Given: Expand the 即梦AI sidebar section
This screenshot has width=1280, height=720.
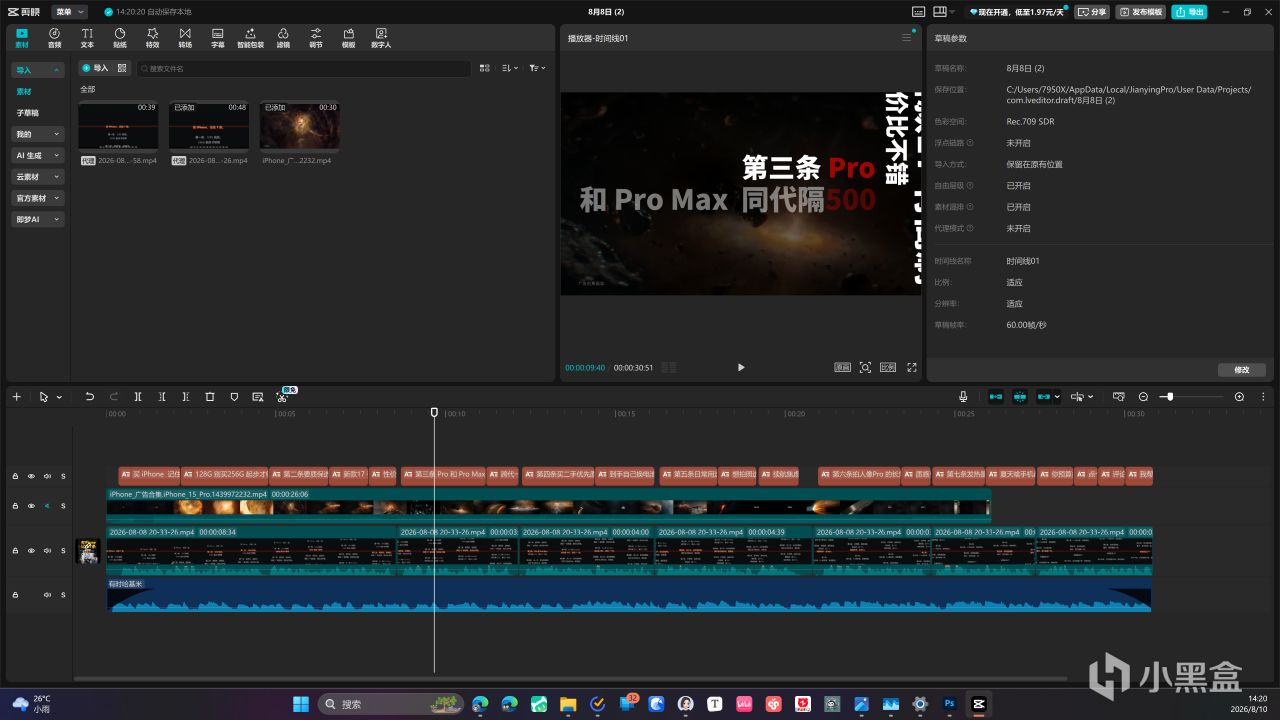Looking at the screenshot, I should click(38, 219).
